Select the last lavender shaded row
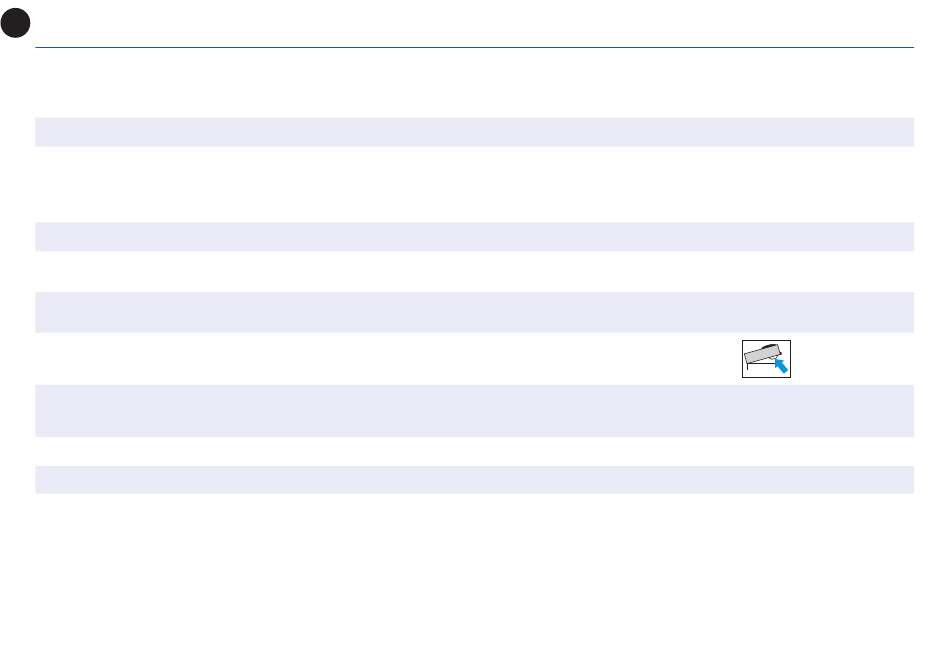 click(x=474, y=480)
